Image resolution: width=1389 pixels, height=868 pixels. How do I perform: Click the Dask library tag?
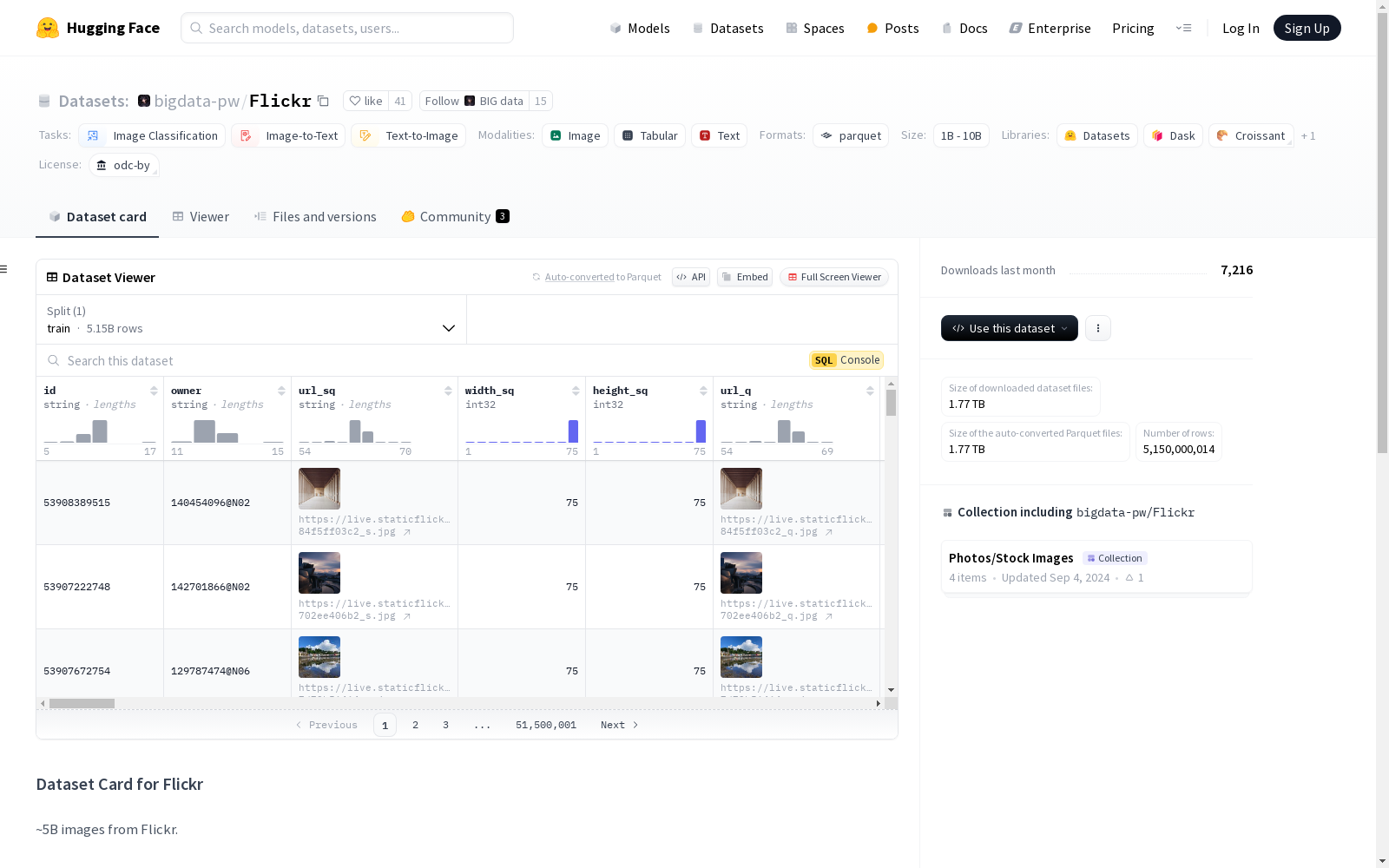1173,135
